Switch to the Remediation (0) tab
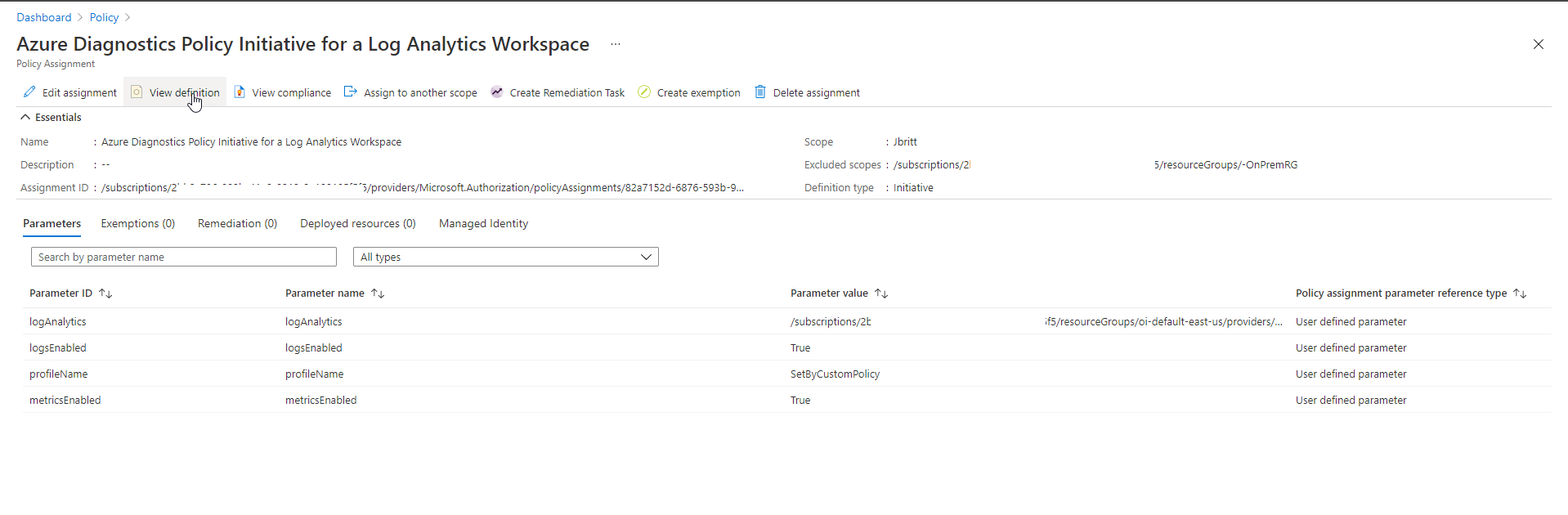 237,223
